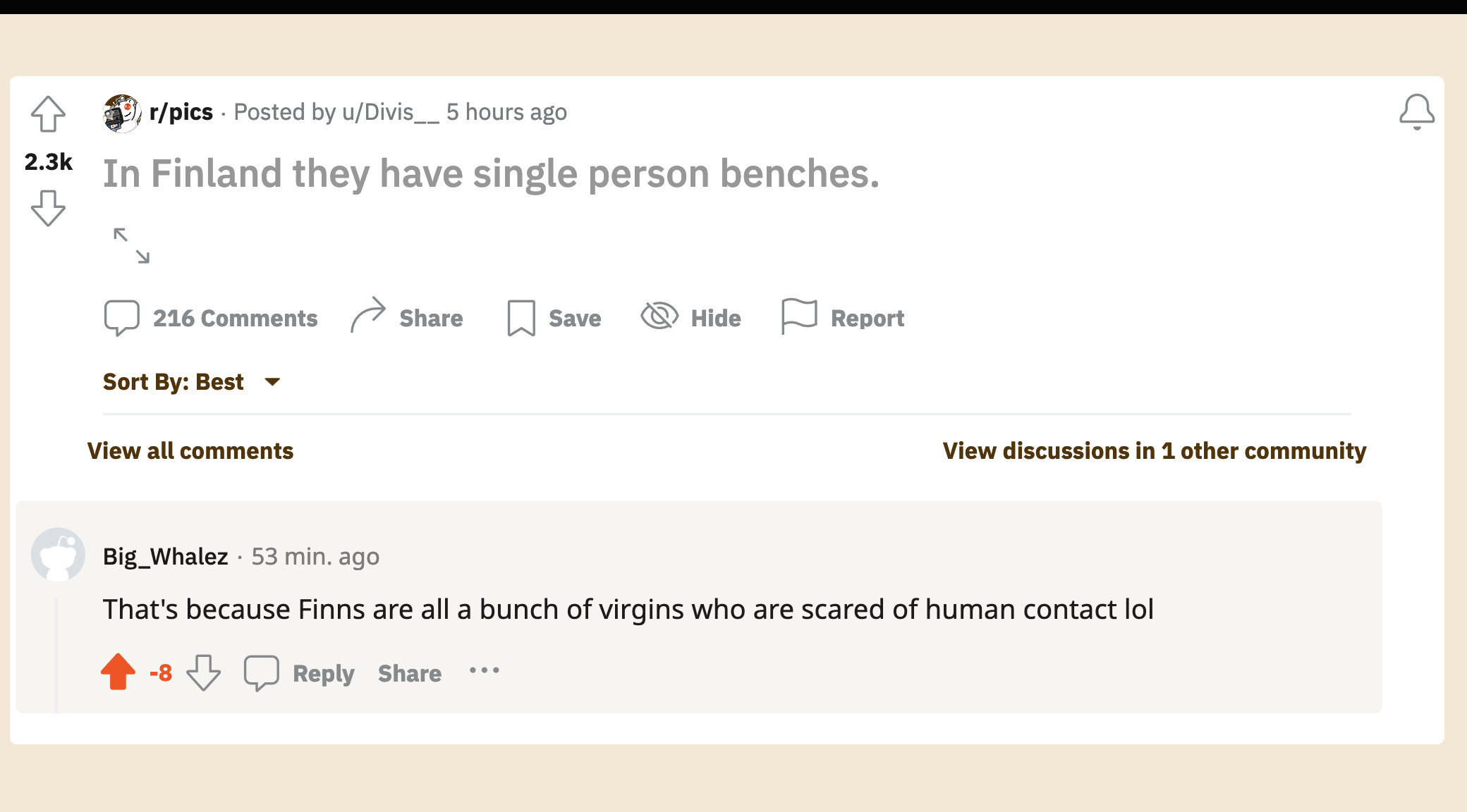The image size is (1467, 812).
Task: Expand the post media with arrows icon
Action: tap(132, 245)
